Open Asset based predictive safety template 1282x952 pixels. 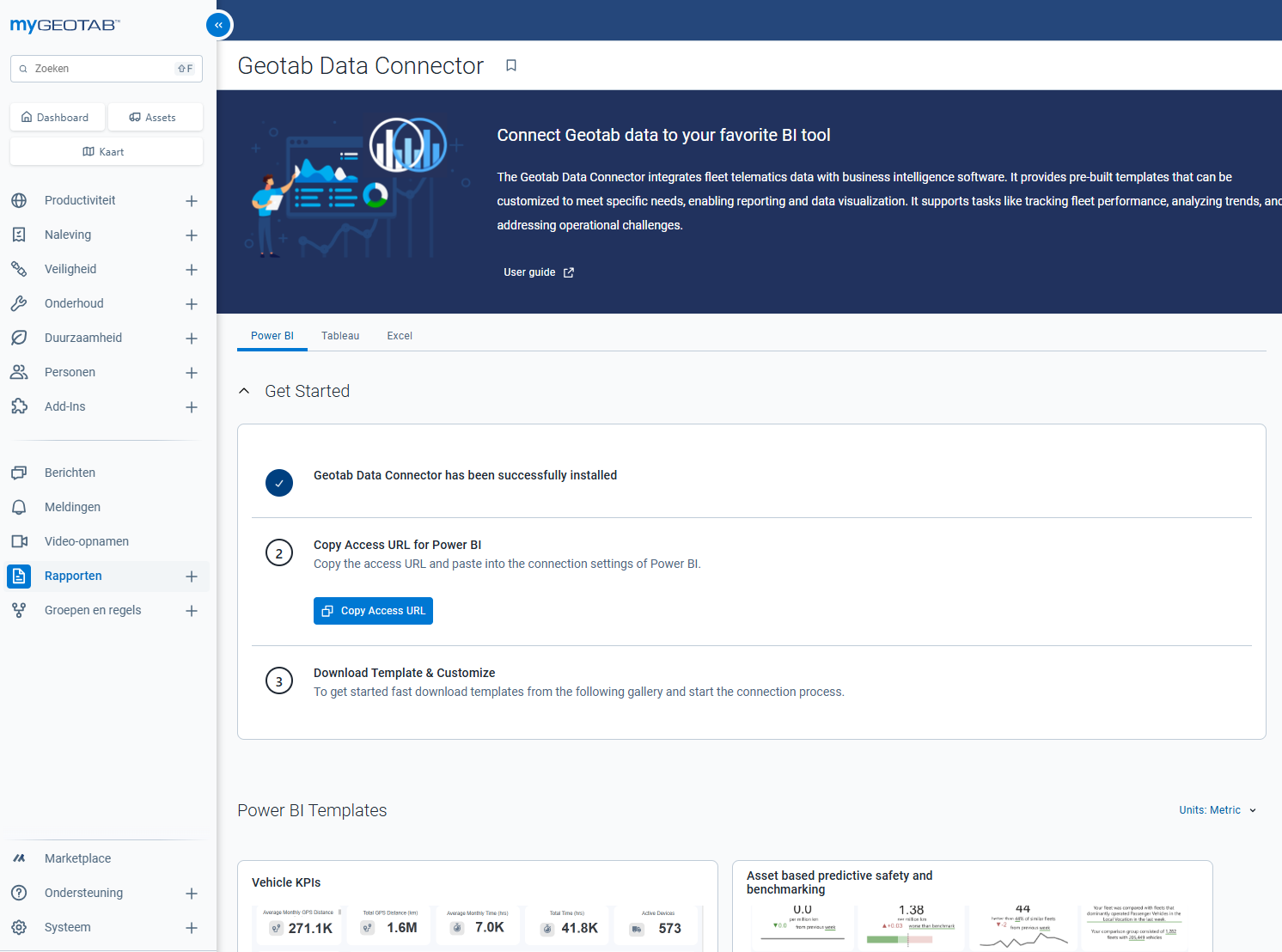coord(973,906)
